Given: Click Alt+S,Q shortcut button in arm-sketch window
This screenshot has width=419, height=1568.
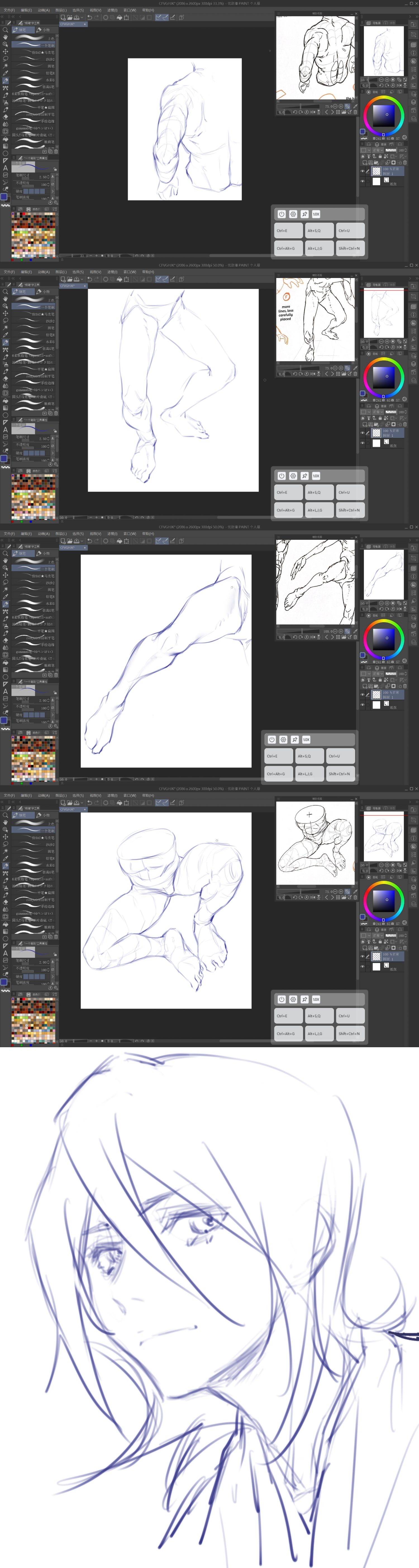Looking at the screenshot, I should (x=319, y=231).
